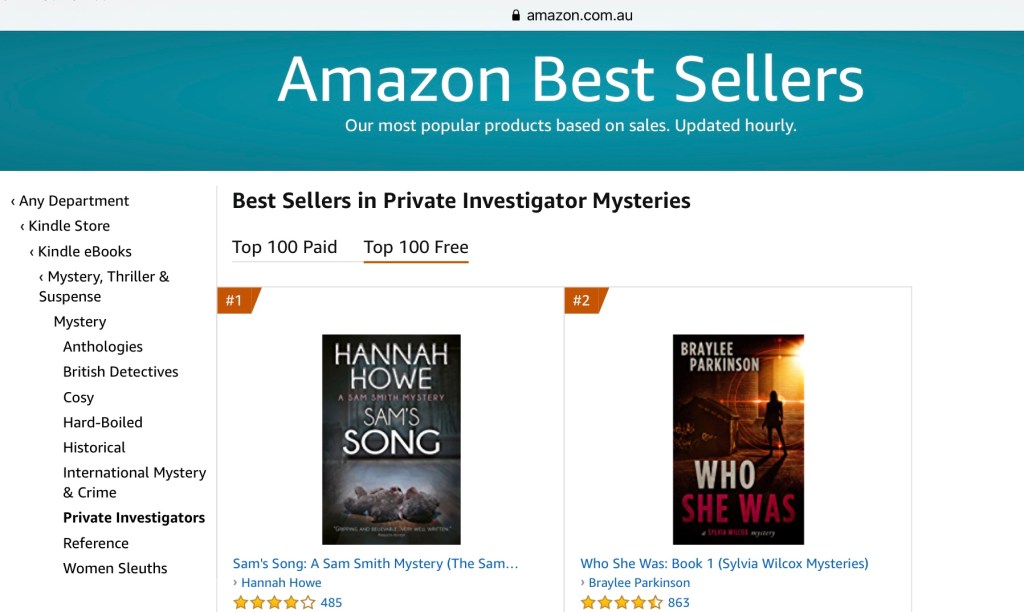The height and width of the screenshot is (612, 1024).
Task: Open Sam's Song book title link
Action: (x=376, y=563)
